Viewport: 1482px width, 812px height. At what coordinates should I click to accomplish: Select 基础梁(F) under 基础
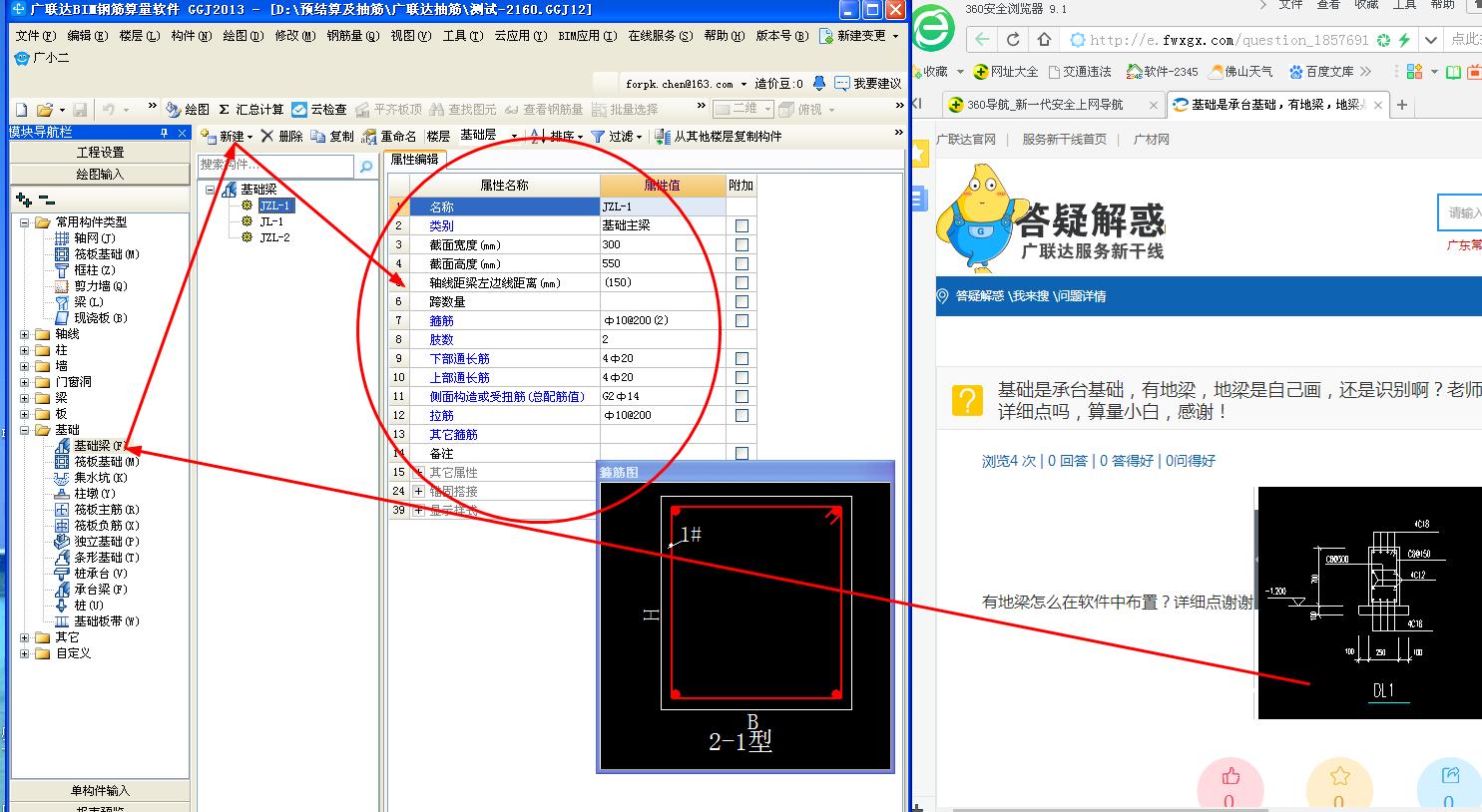click(x=91, y=446)
